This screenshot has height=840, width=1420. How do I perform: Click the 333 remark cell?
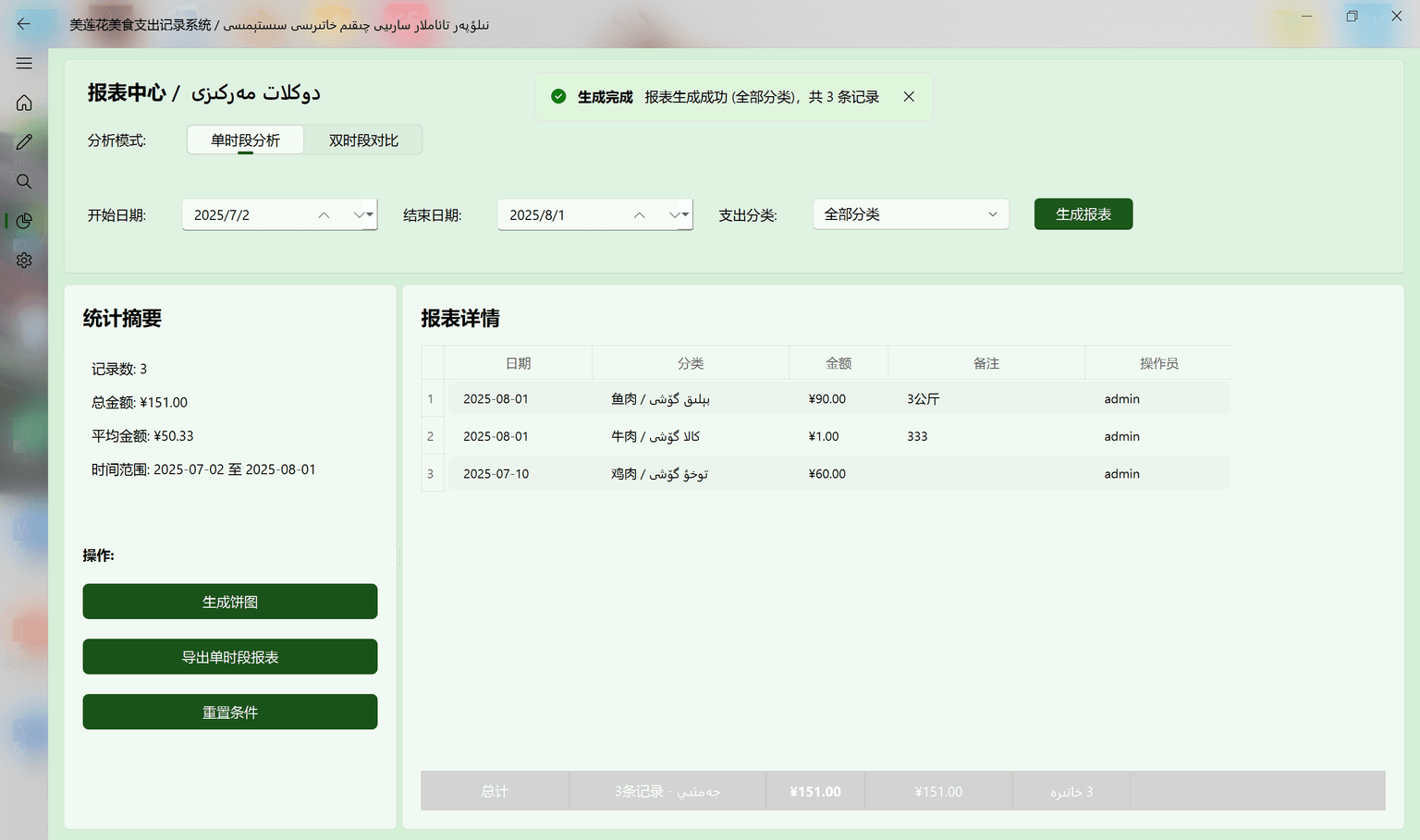coord(986,436)
